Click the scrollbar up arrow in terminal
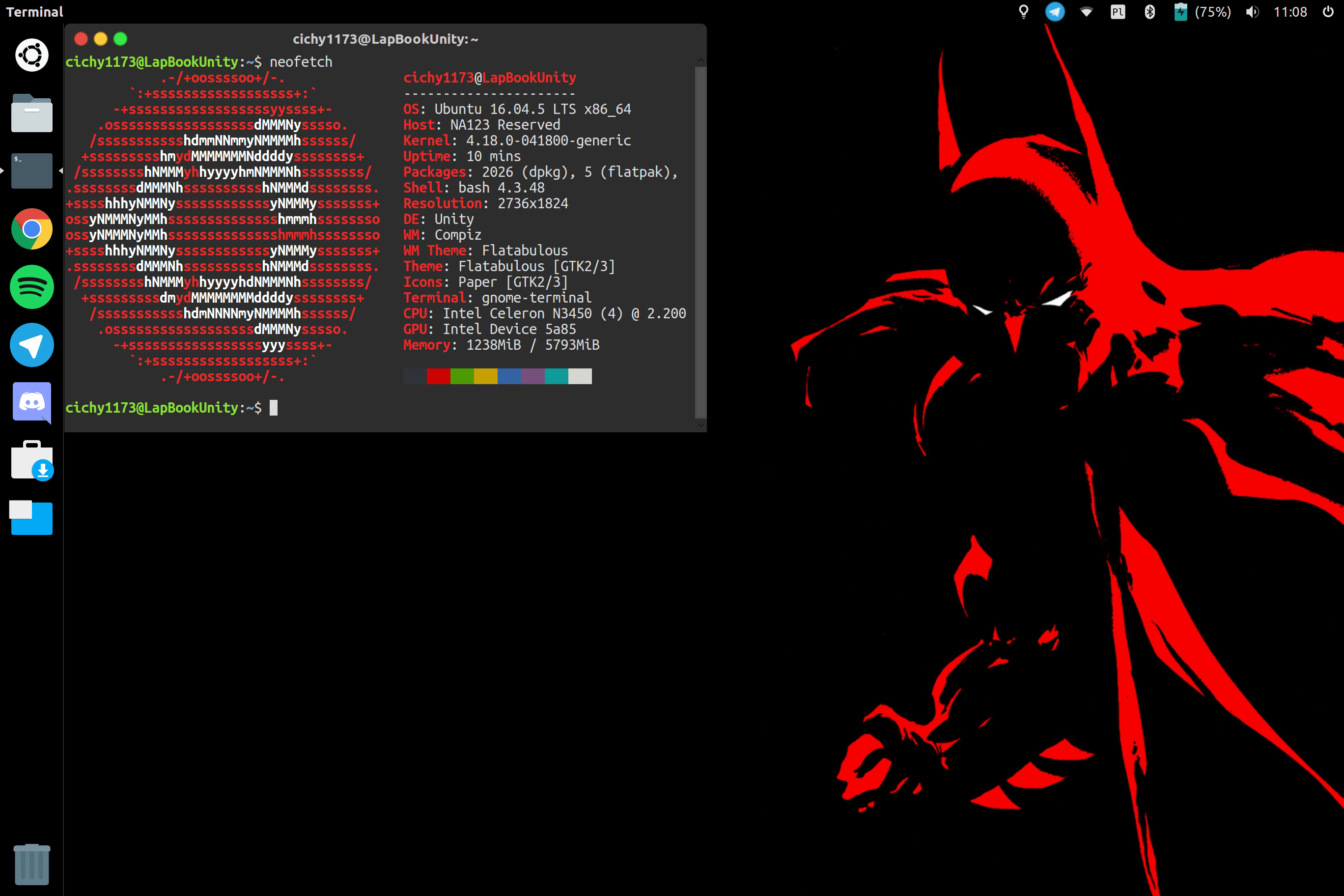The image size is (1344, 896). 700,60
